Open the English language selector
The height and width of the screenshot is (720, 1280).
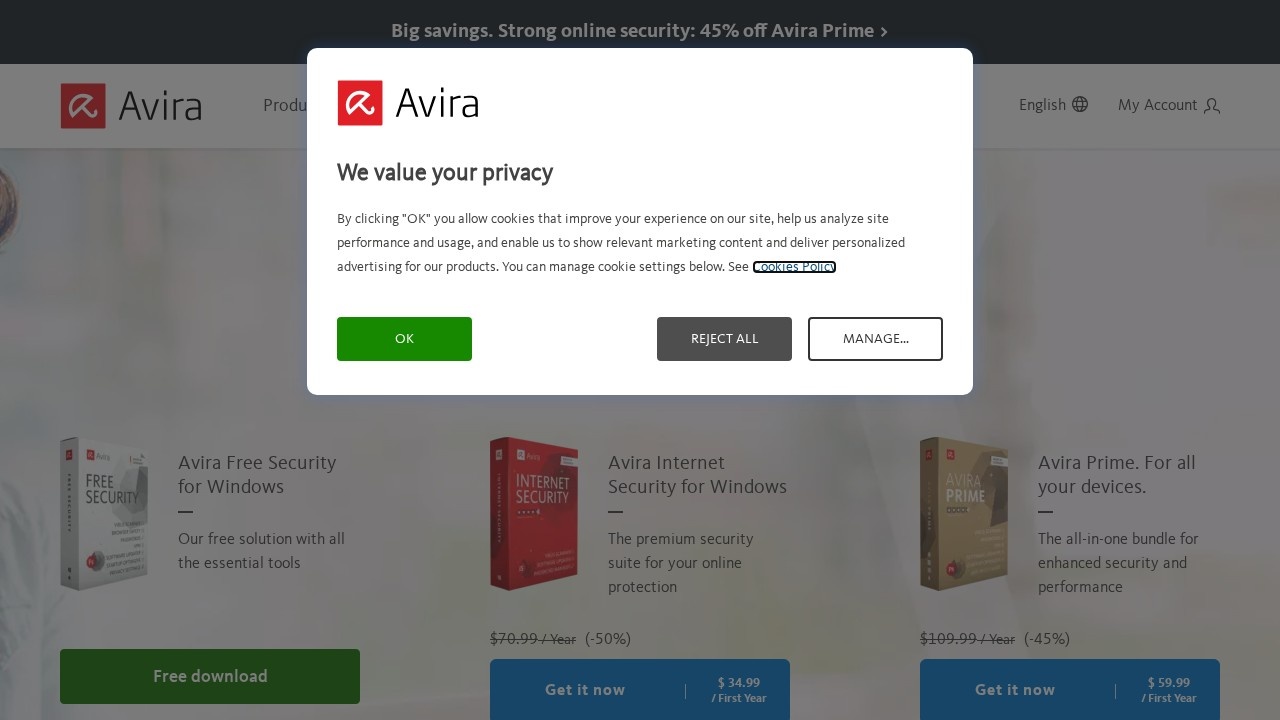coord(1053,104)
